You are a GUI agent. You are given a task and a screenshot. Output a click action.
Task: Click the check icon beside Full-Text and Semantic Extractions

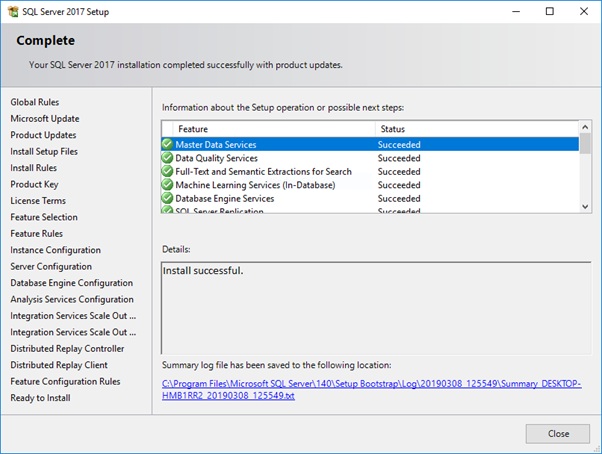[167, 171]
